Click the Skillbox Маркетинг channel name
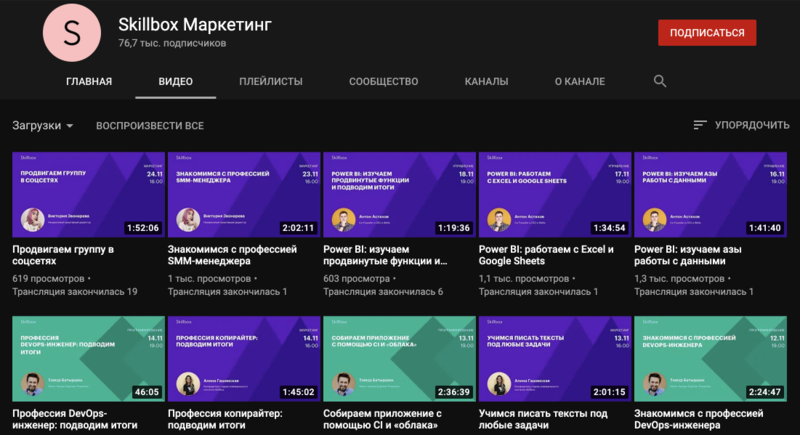This screenshot has height=435, width=800. [x=195, y=24]
